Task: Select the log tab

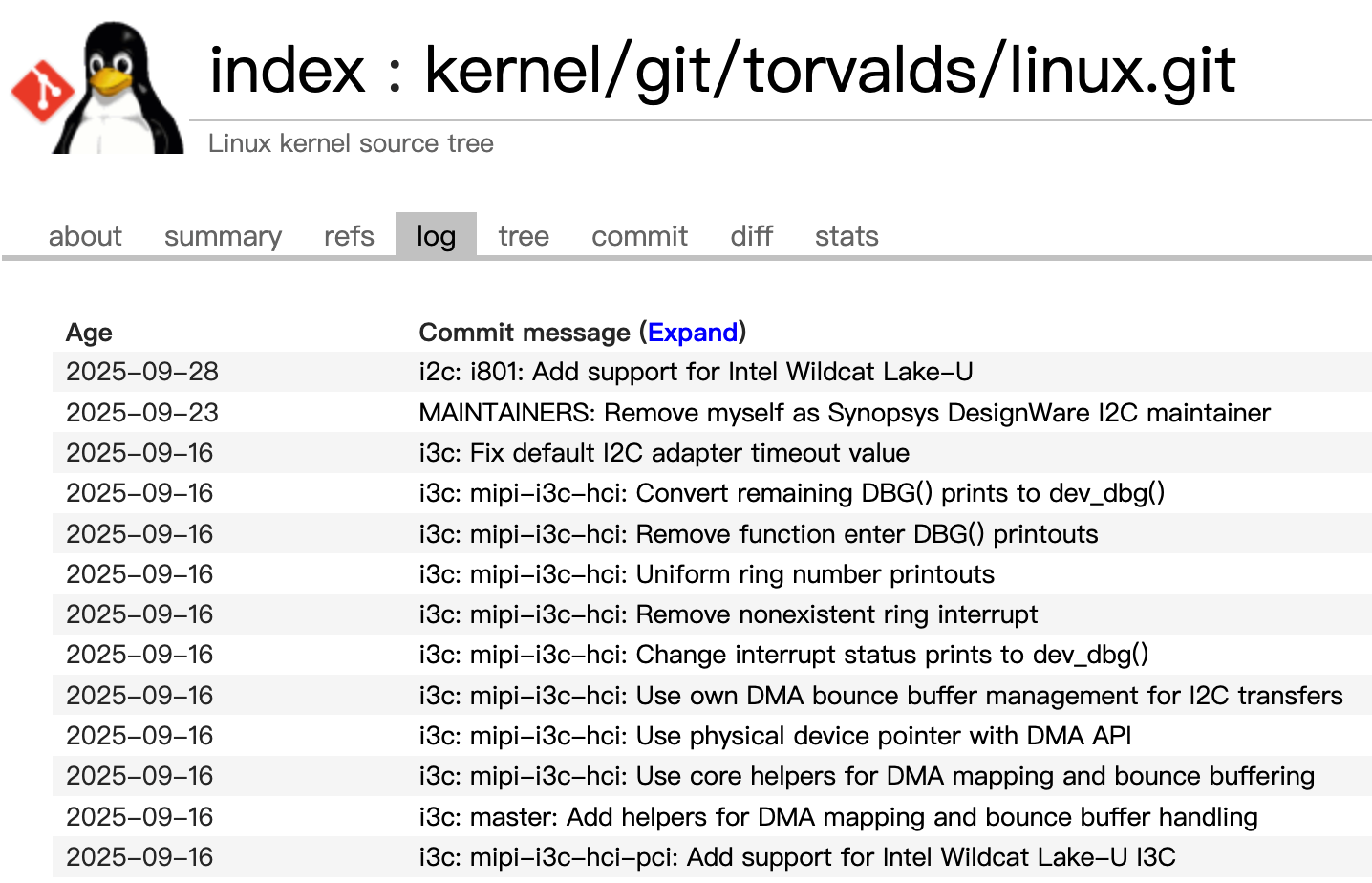Action: 436,236
